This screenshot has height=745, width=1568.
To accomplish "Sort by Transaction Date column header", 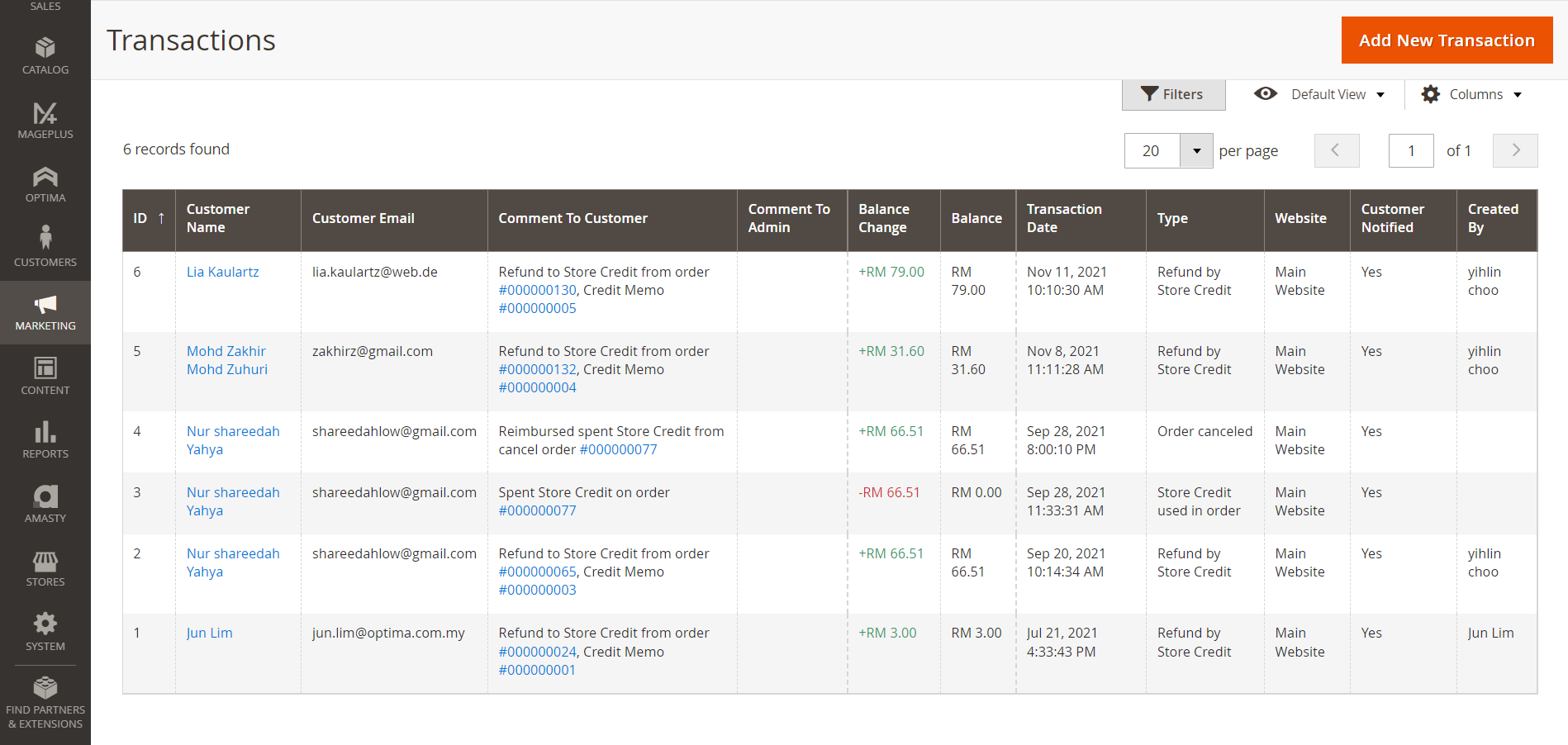I will 1081,219.
